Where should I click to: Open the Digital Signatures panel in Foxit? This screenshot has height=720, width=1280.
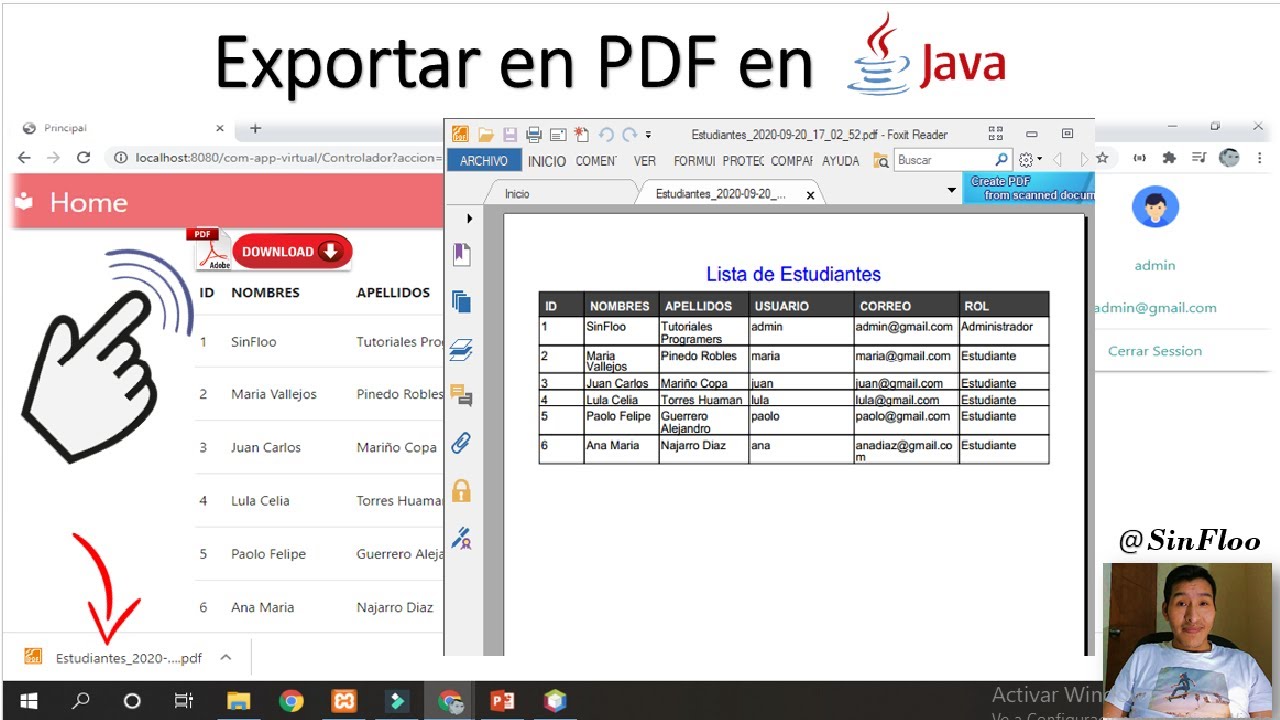point(461,538)
